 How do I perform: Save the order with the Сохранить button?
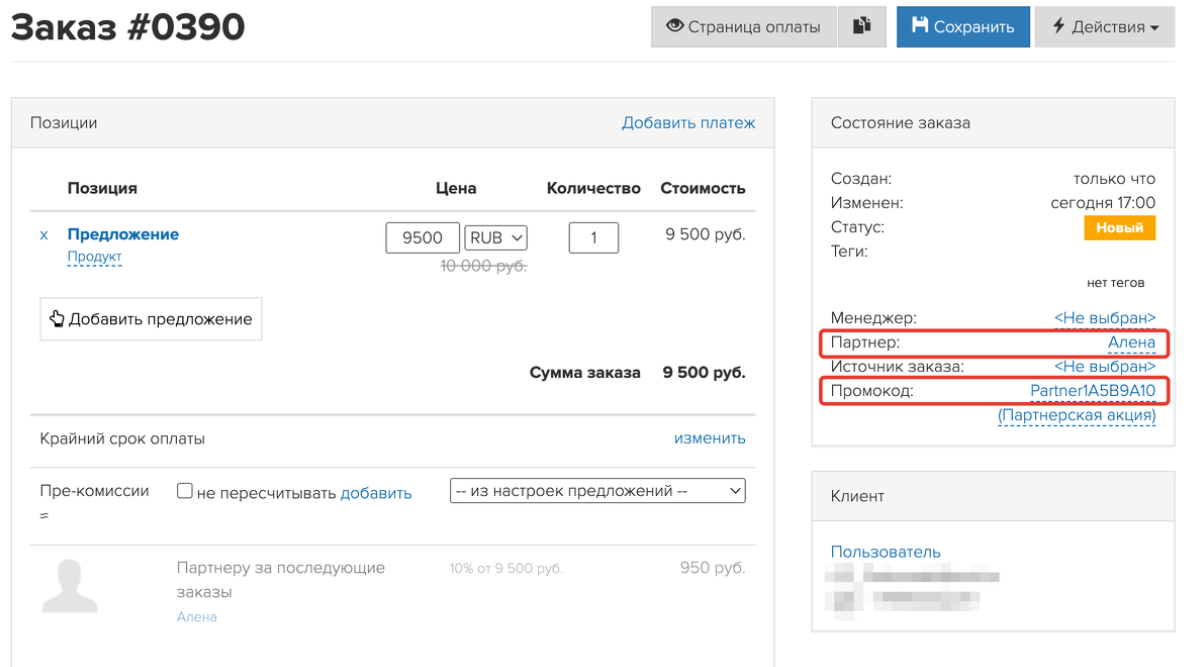click(962, 27)
